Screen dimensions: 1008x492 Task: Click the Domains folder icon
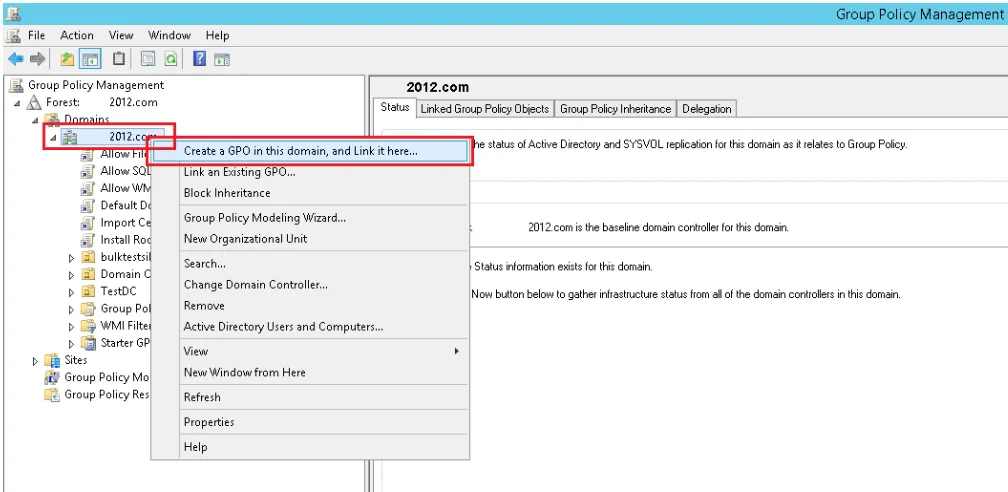point(53,119)
